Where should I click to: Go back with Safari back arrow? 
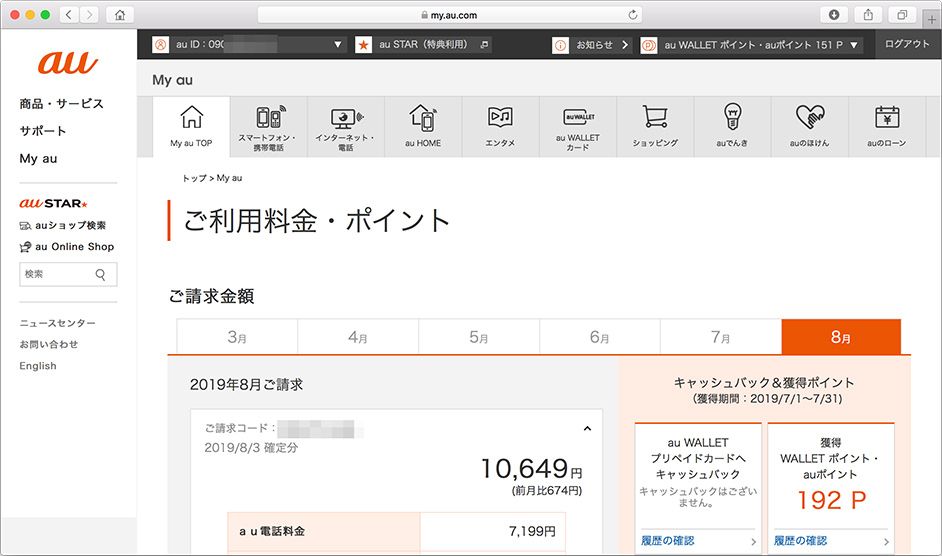tap(69, 14)
